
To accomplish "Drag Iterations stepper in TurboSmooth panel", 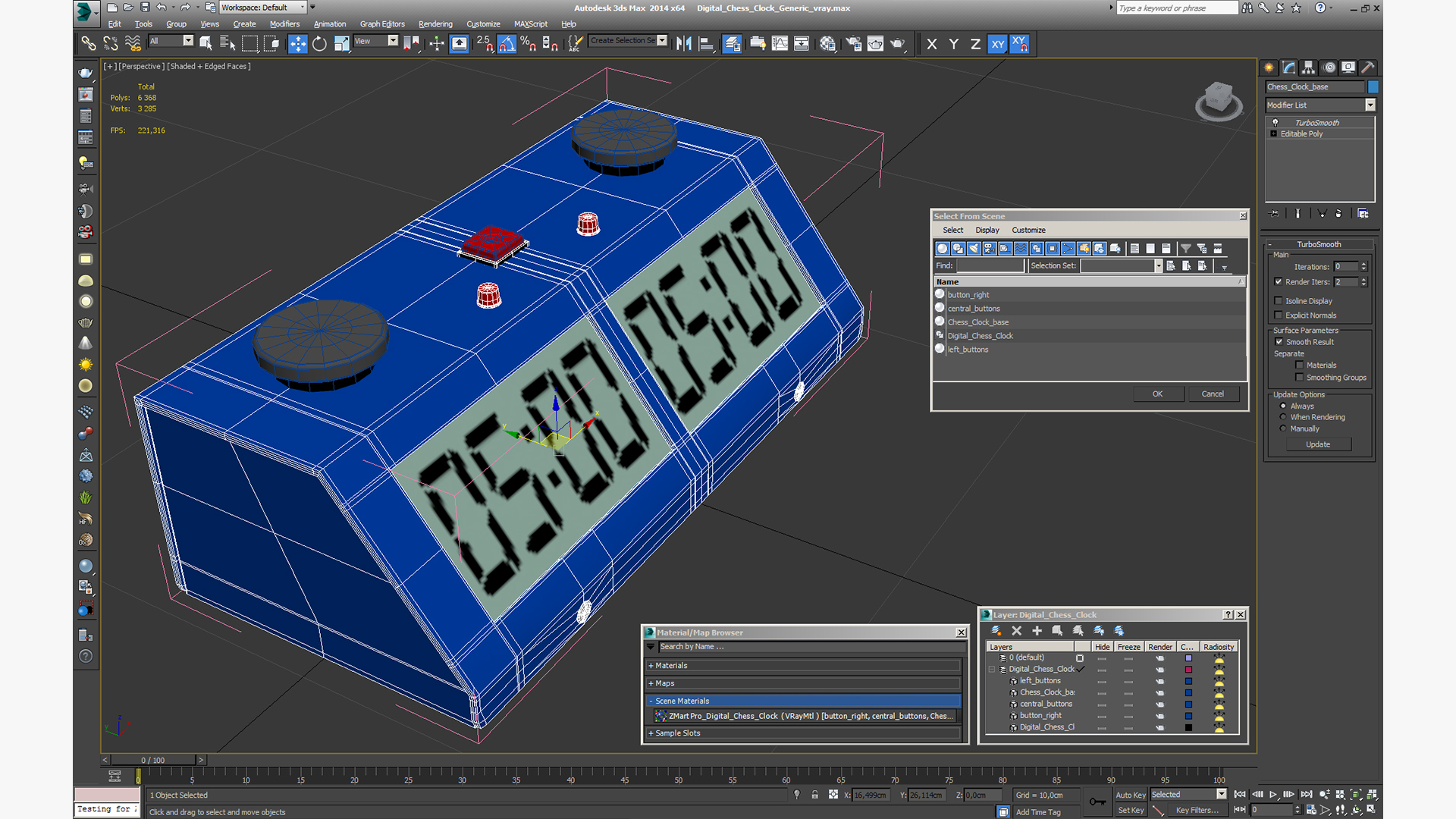I will click(1363, 267).
